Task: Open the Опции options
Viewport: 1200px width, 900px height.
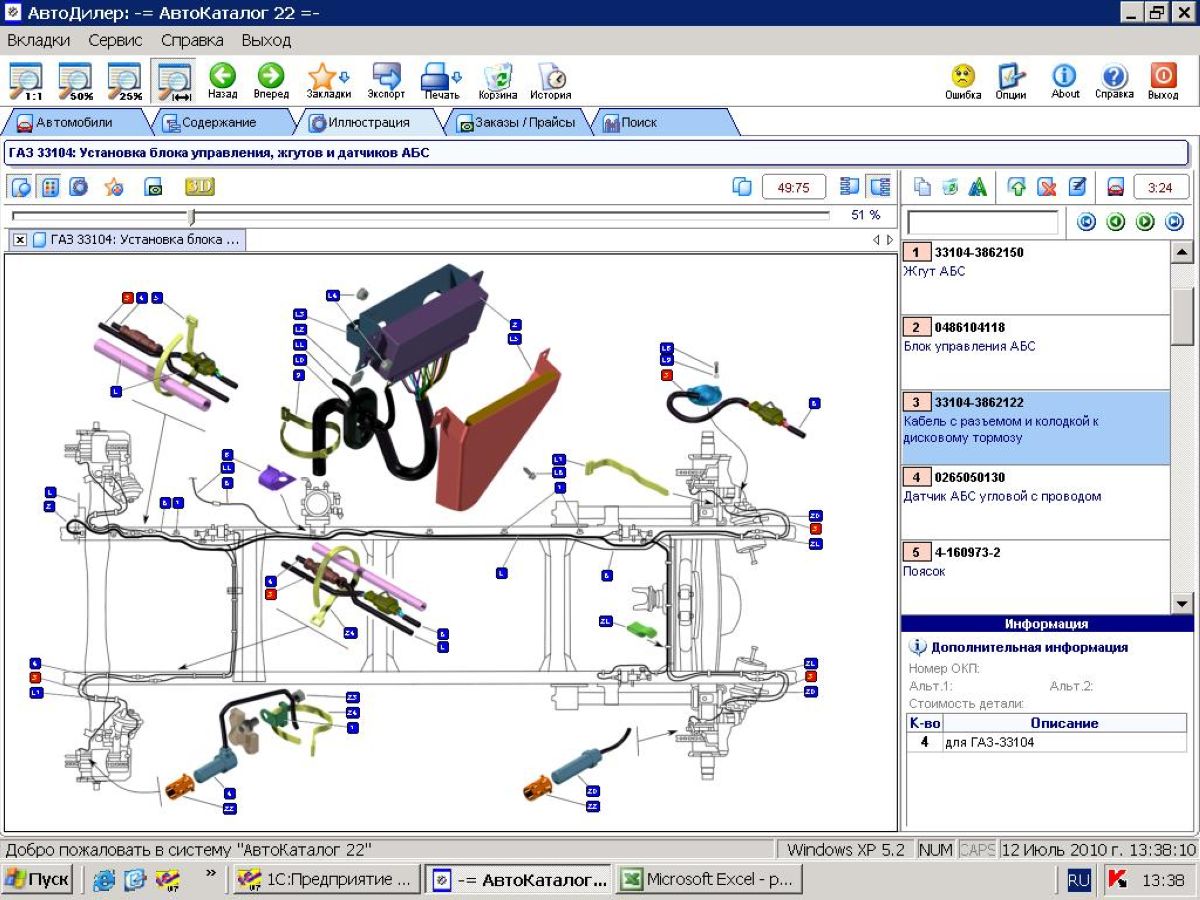Action: (1011, 81)
